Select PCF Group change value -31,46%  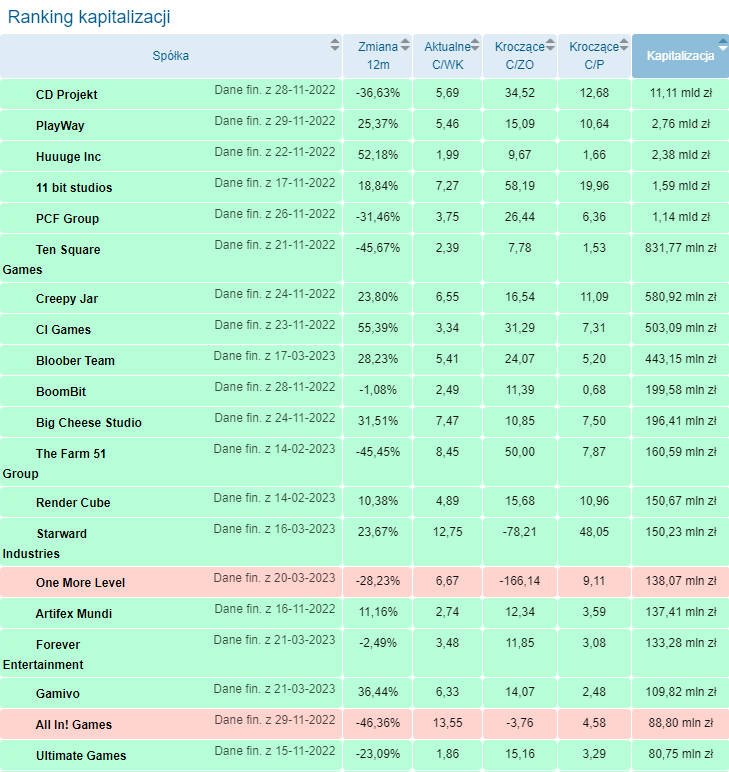378,217
